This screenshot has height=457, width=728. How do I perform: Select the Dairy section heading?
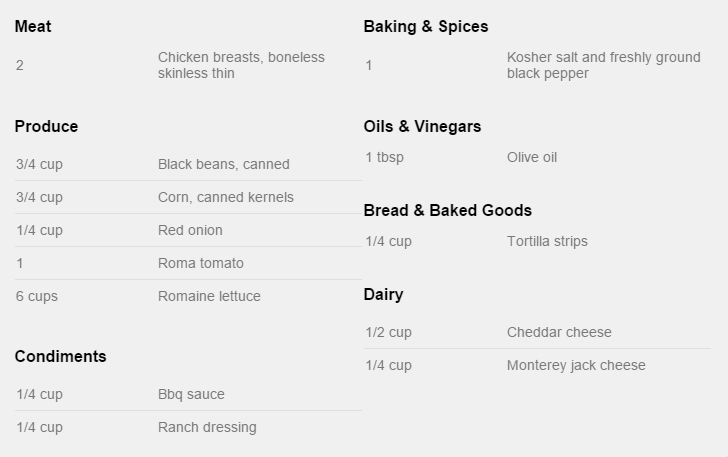click(x=384, y=294)
